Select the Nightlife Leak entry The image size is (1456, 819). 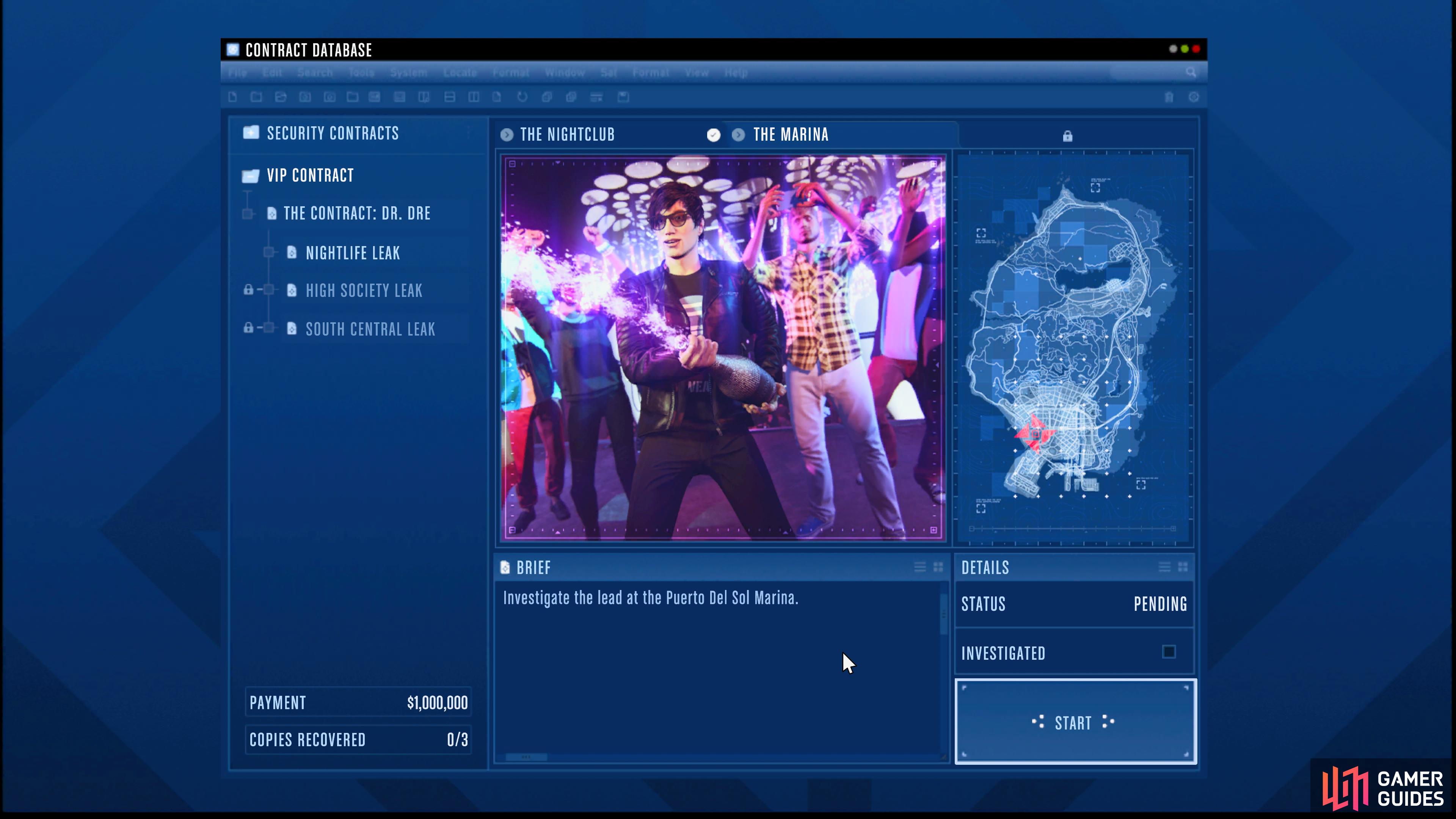(377, 253)
